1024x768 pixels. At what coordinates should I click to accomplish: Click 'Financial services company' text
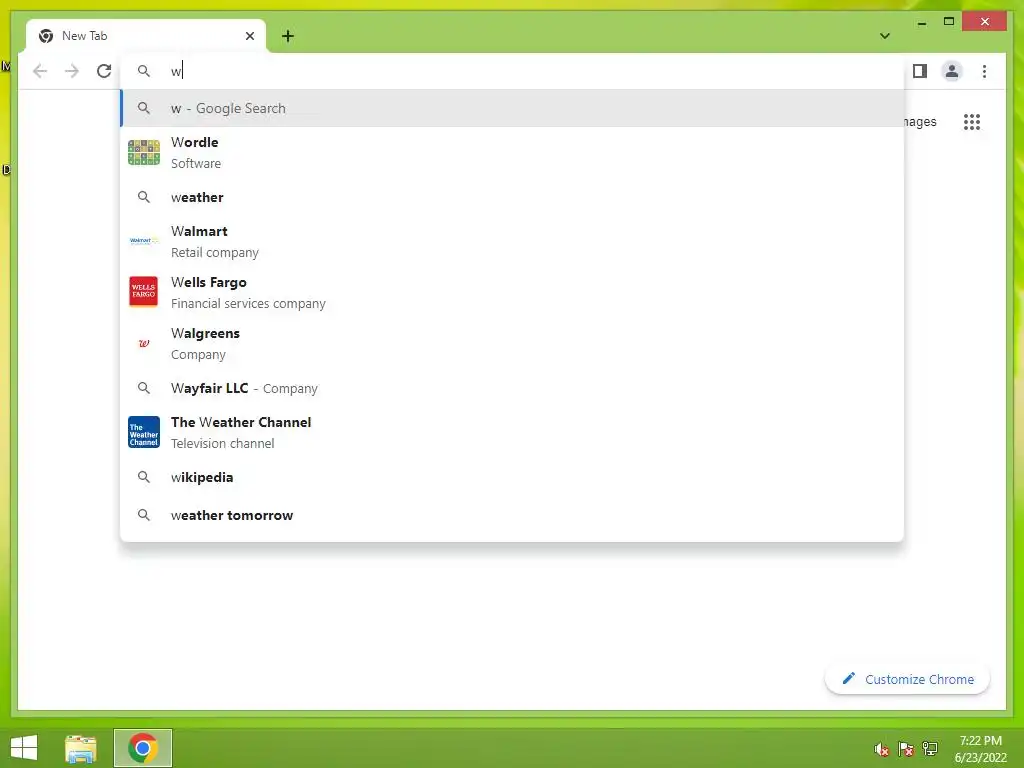point(248,304)
